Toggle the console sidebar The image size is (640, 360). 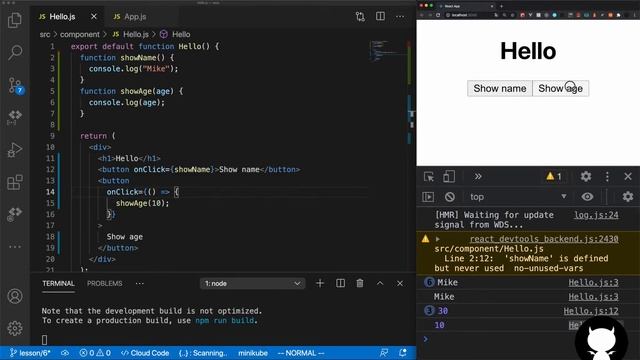[x=428, y=197]
